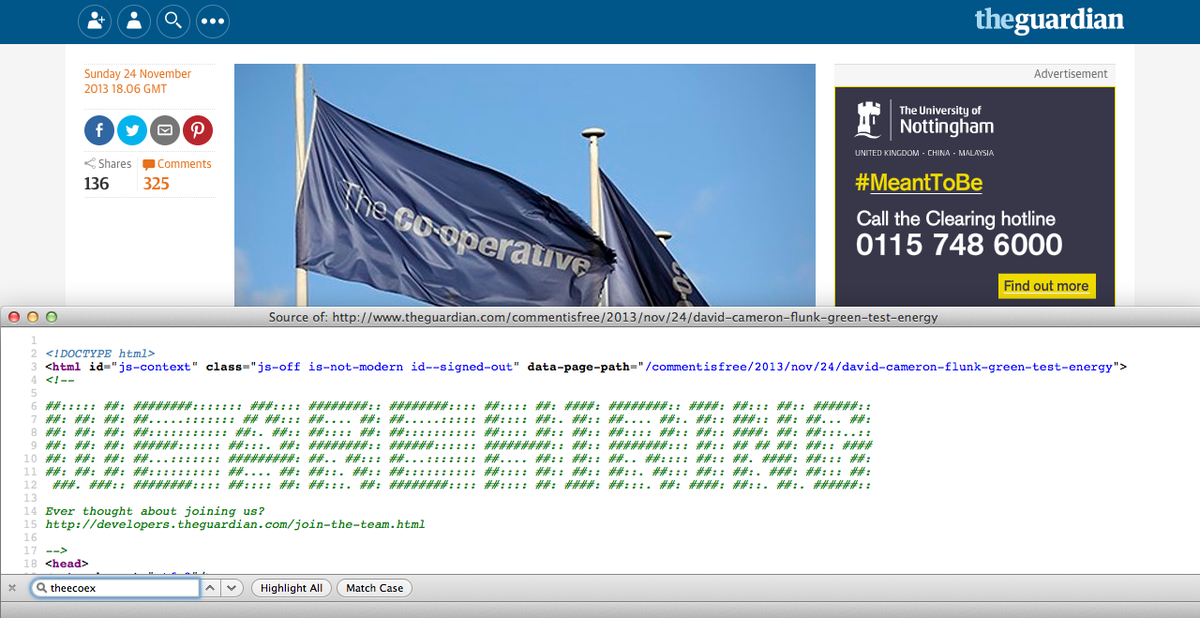Click the 'Ever thought about joining us?' comment
The image size is (1200, 618).
click(155, 510)
